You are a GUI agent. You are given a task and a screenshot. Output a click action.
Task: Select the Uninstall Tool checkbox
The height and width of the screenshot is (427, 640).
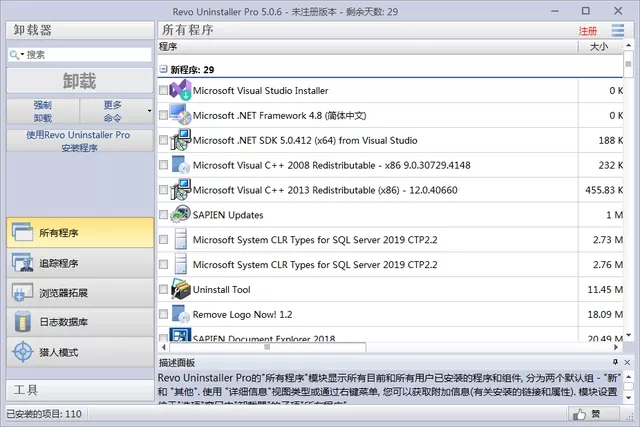click(163, 289)
